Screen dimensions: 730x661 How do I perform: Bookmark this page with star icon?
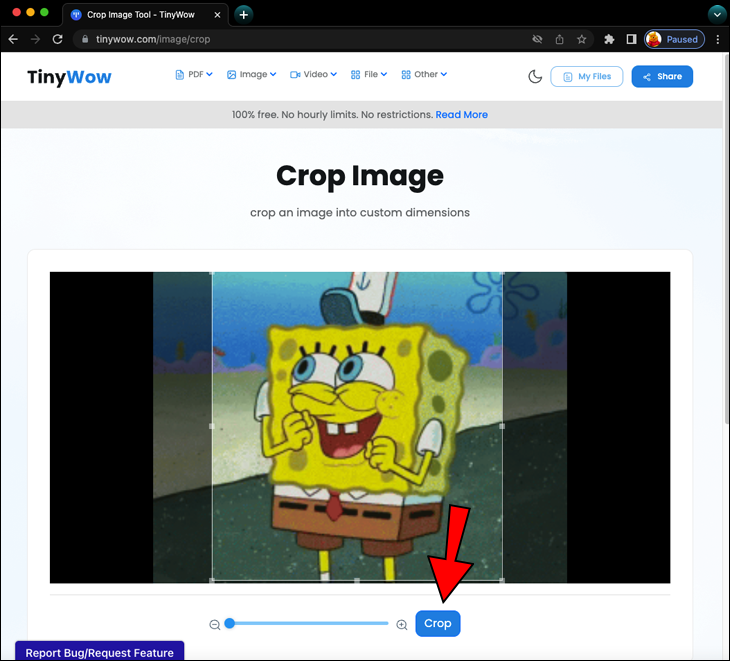coord(581,40)
